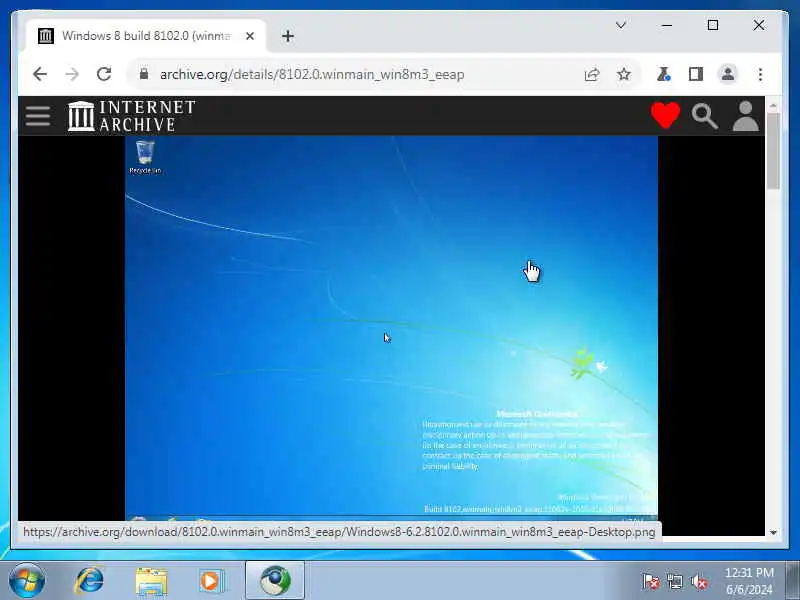Open the Internet Archive hamburger menu
800x600 pixels.
[38, 116]
